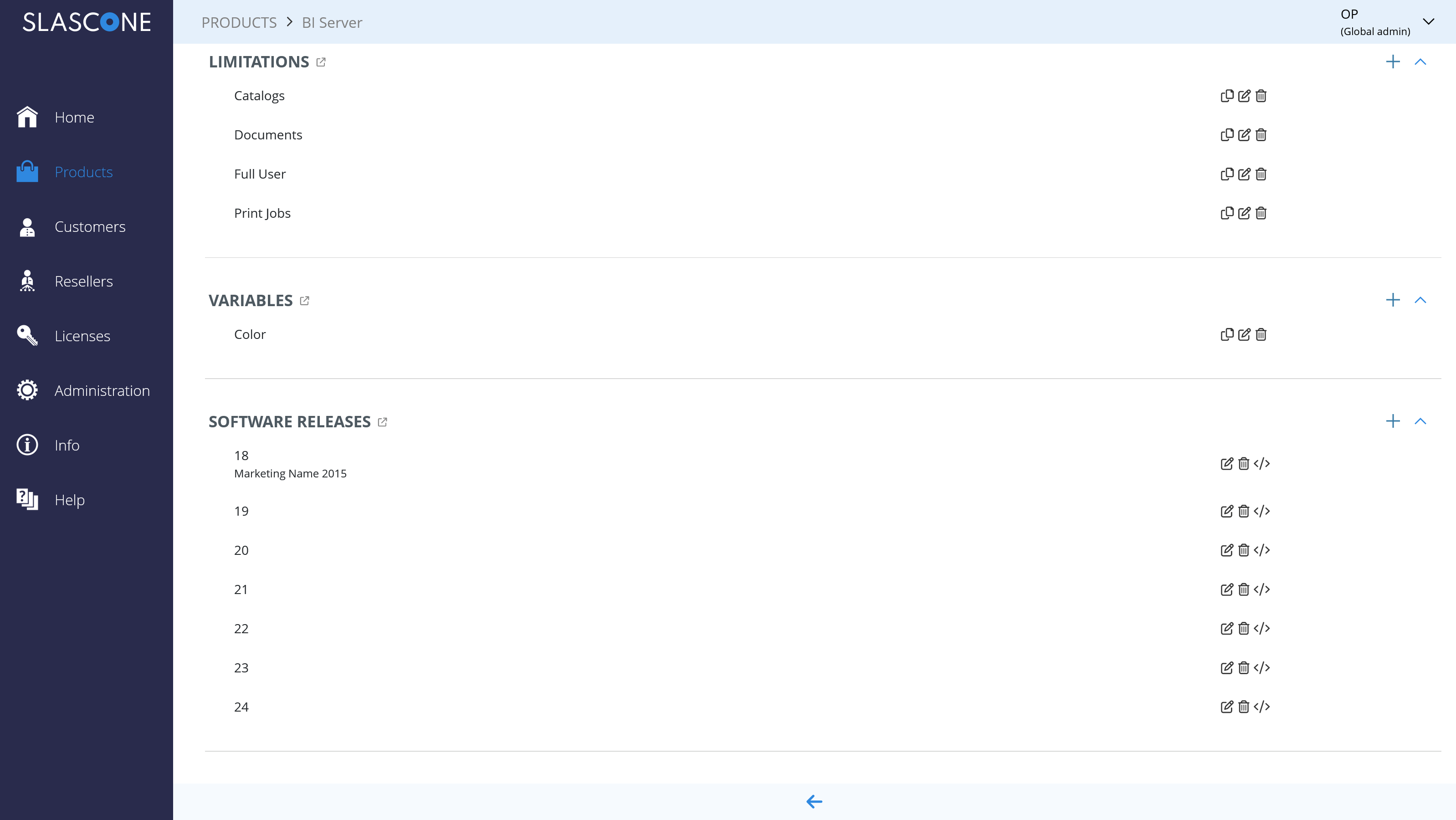Add a new software release
Screen dimensions: 1456x820
pyautogui.click(x=1393, y=421)
